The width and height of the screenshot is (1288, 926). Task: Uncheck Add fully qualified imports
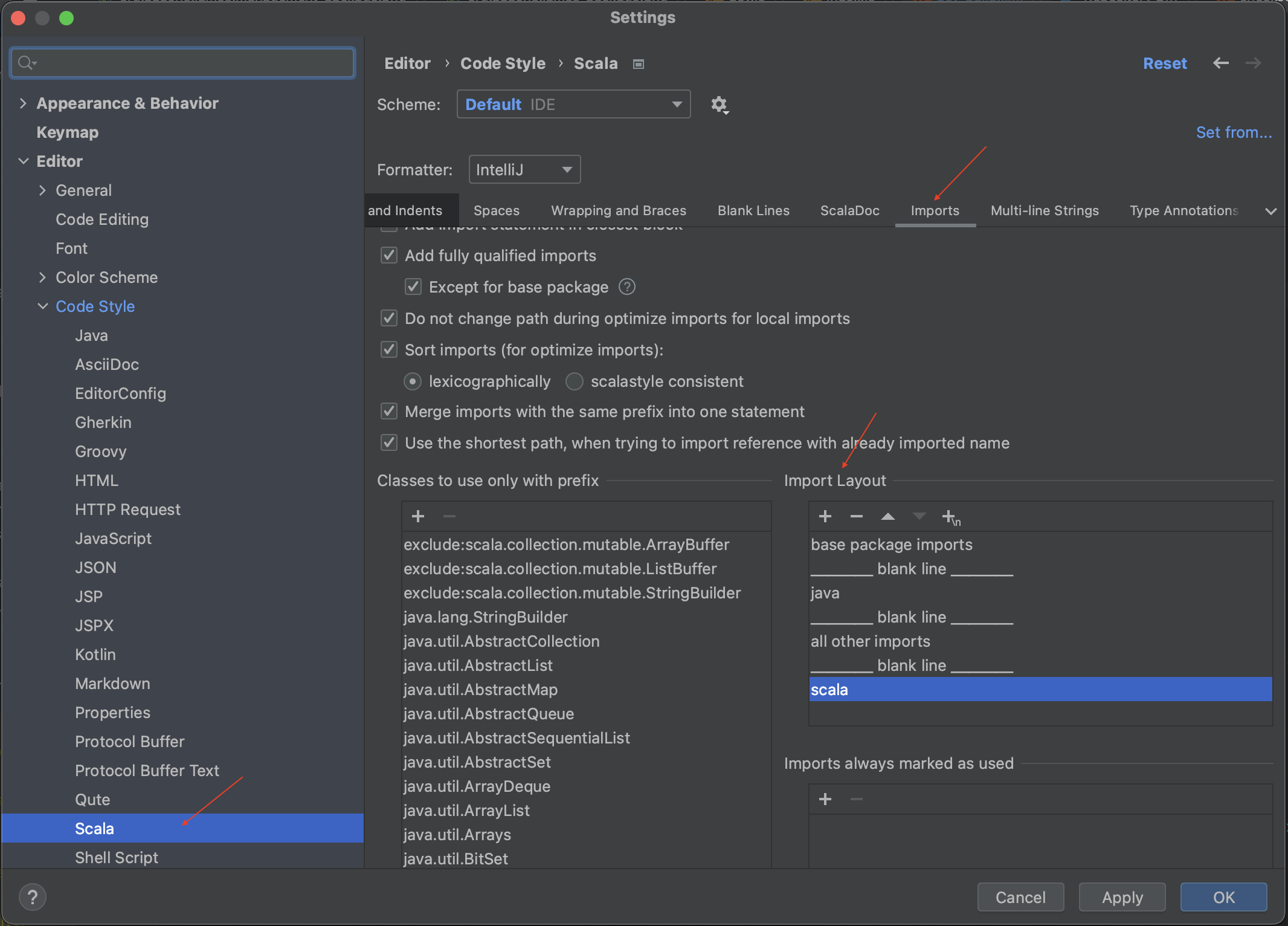coord(389,256)
